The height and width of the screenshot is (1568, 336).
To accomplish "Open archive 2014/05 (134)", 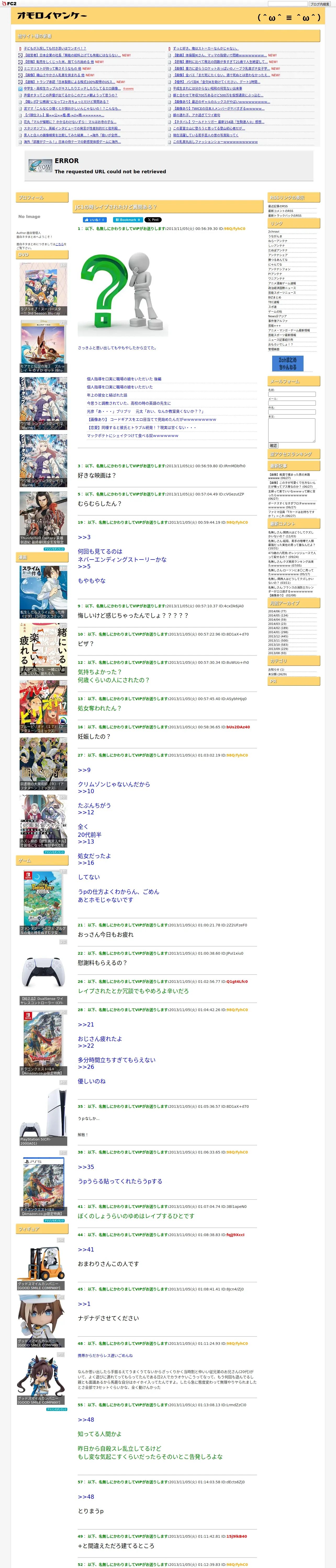I will pos(278,615).
